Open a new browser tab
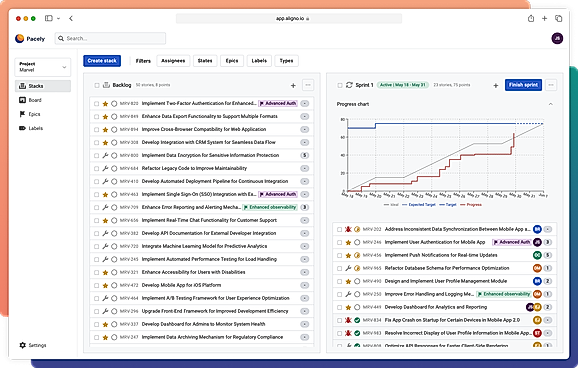The image size is (578, 368). (544, 18)
